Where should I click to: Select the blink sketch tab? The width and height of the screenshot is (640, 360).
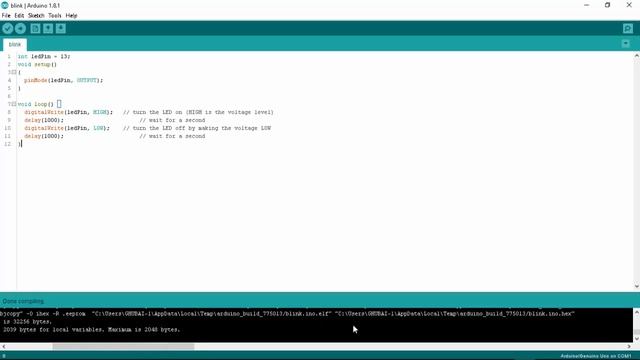click(x=15, y=44)
